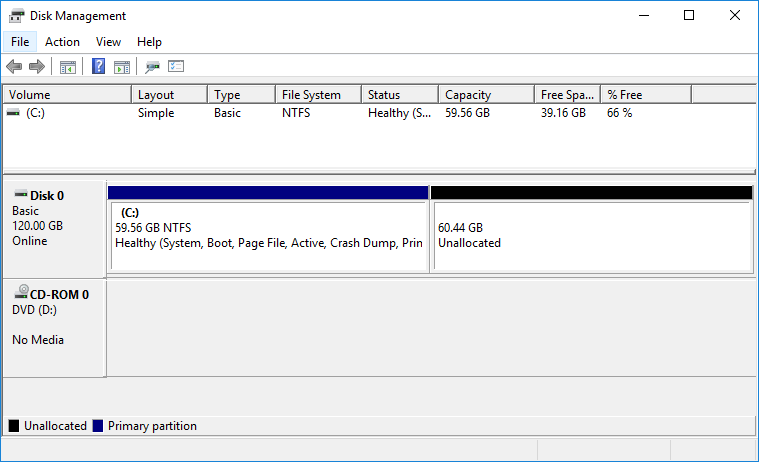Click the Forward arrow toolbar icon
The height and width of the screenshot is (462, 759).
[37, 67]
